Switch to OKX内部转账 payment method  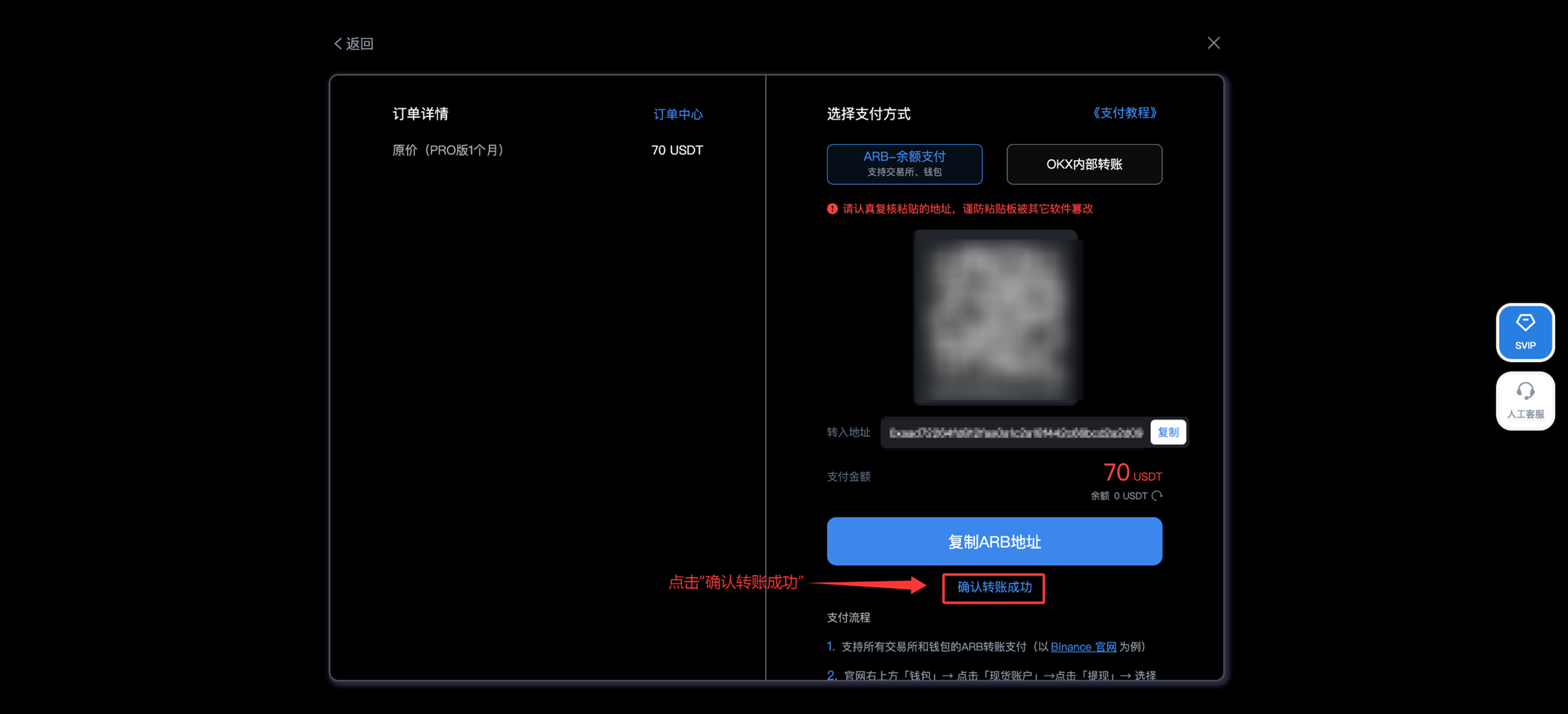(x=1084, y=164)
